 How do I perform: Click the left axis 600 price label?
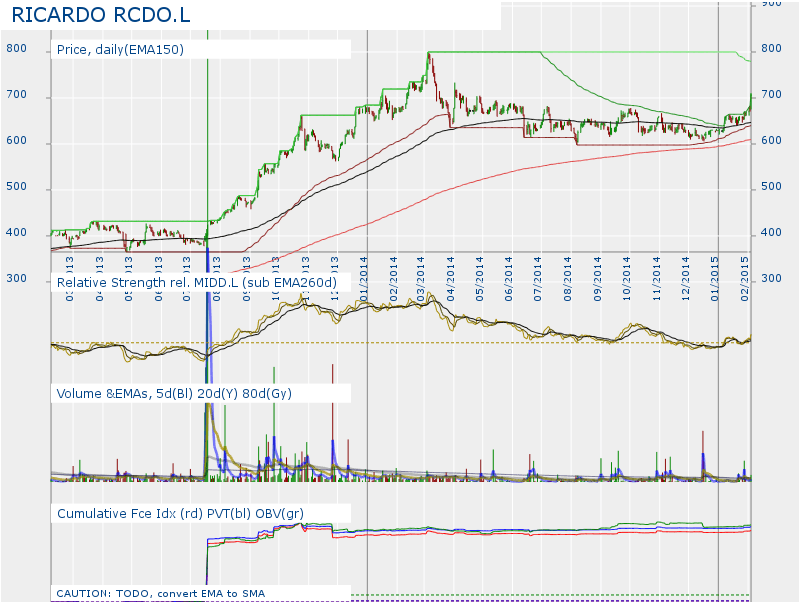[x=16, y=140]
